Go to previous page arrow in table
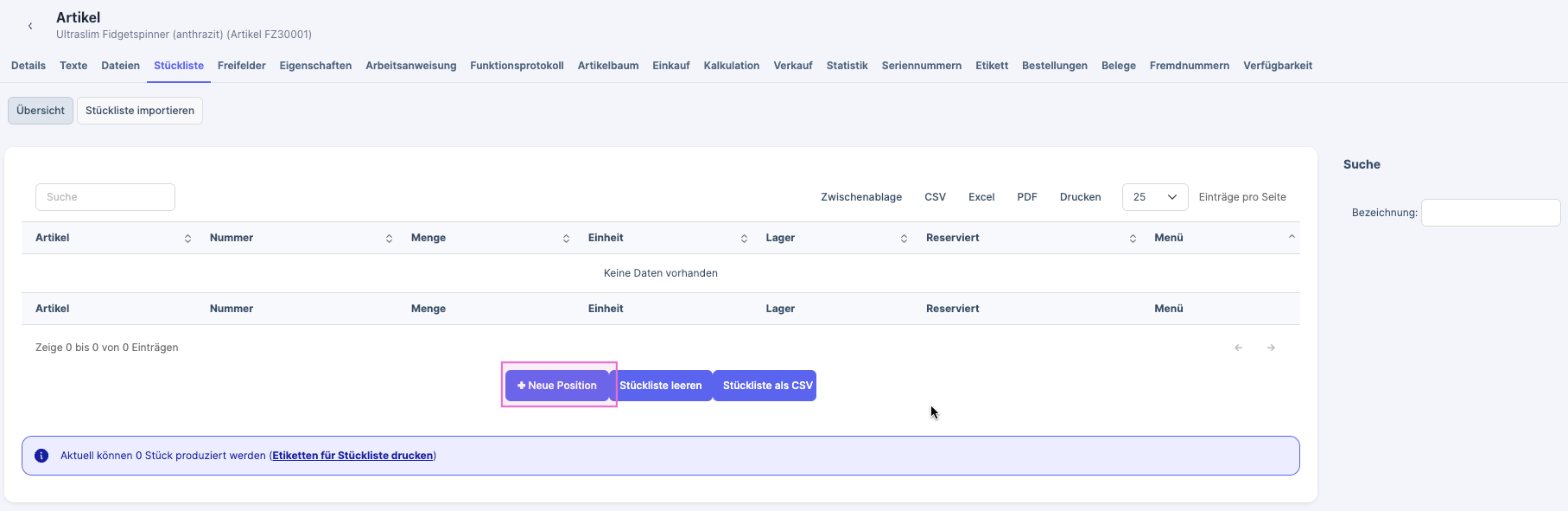 point(1238,348)
